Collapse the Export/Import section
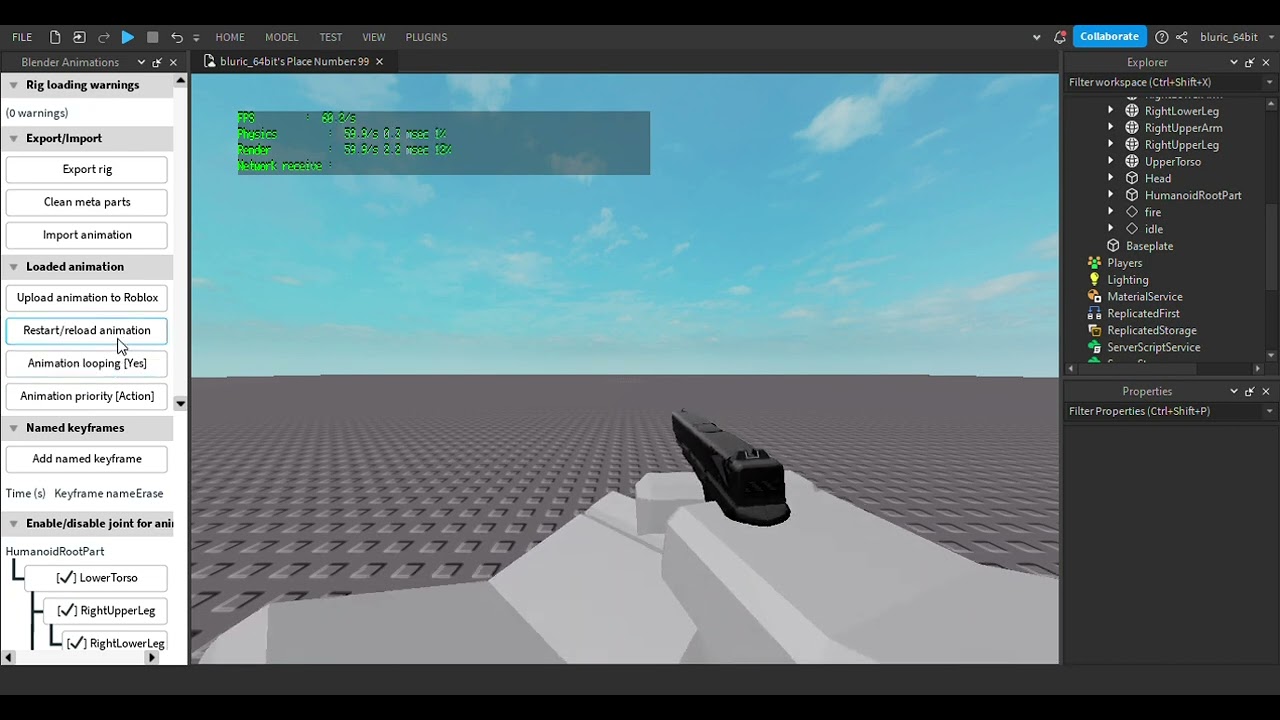 (14, 138)
